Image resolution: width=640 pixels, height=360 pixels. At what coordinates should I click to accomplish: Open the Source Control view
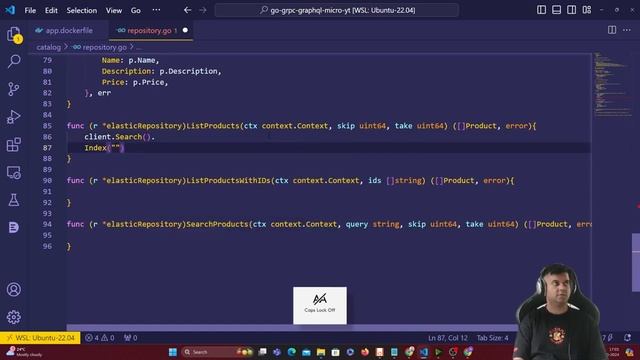pos(14,89)
